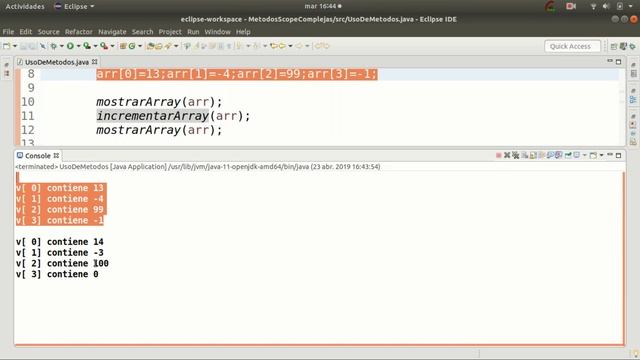Open the Edit menu
The image size is (640, 360).
tap(25, 32)
